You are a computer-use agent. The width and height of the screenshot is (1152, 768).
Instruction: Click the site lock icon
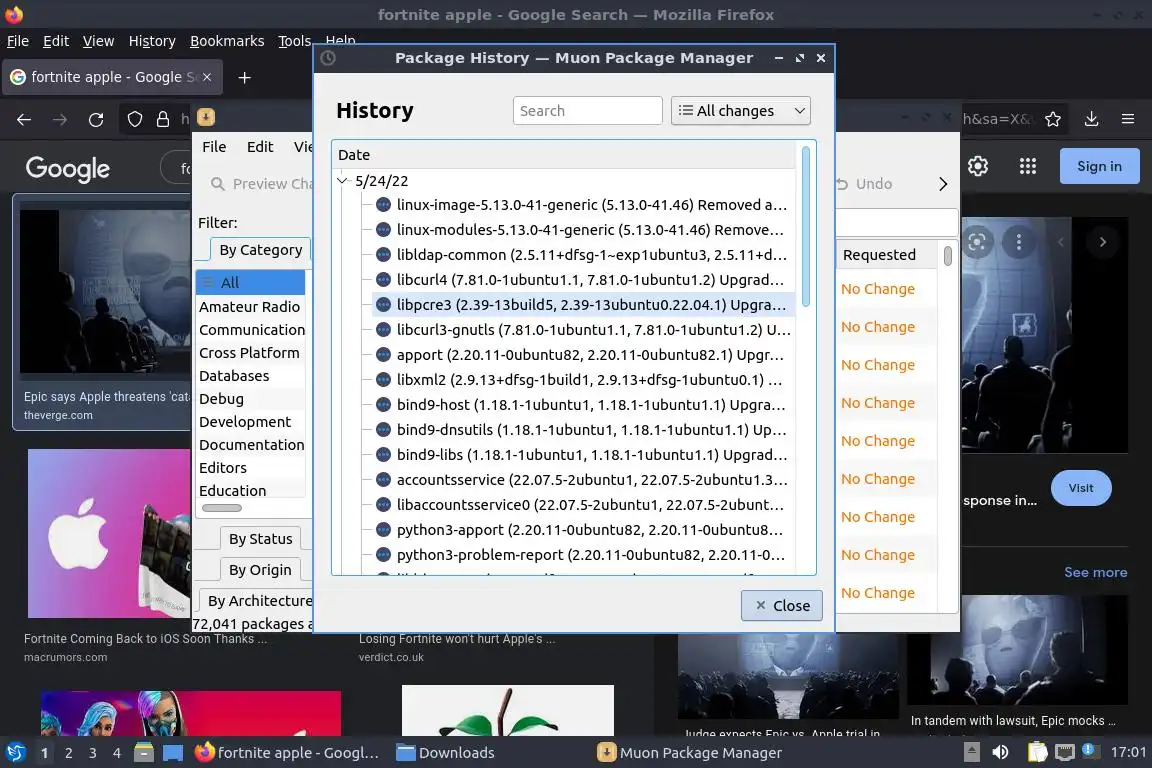coord(162,119)
